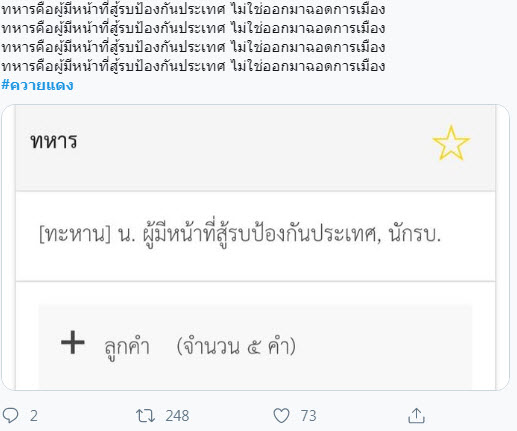Image resolution: width=517 pixels, height=431 pixels.
Task: Click the gray ลูกคำ expander panel background
Action: tap(255, 347)
